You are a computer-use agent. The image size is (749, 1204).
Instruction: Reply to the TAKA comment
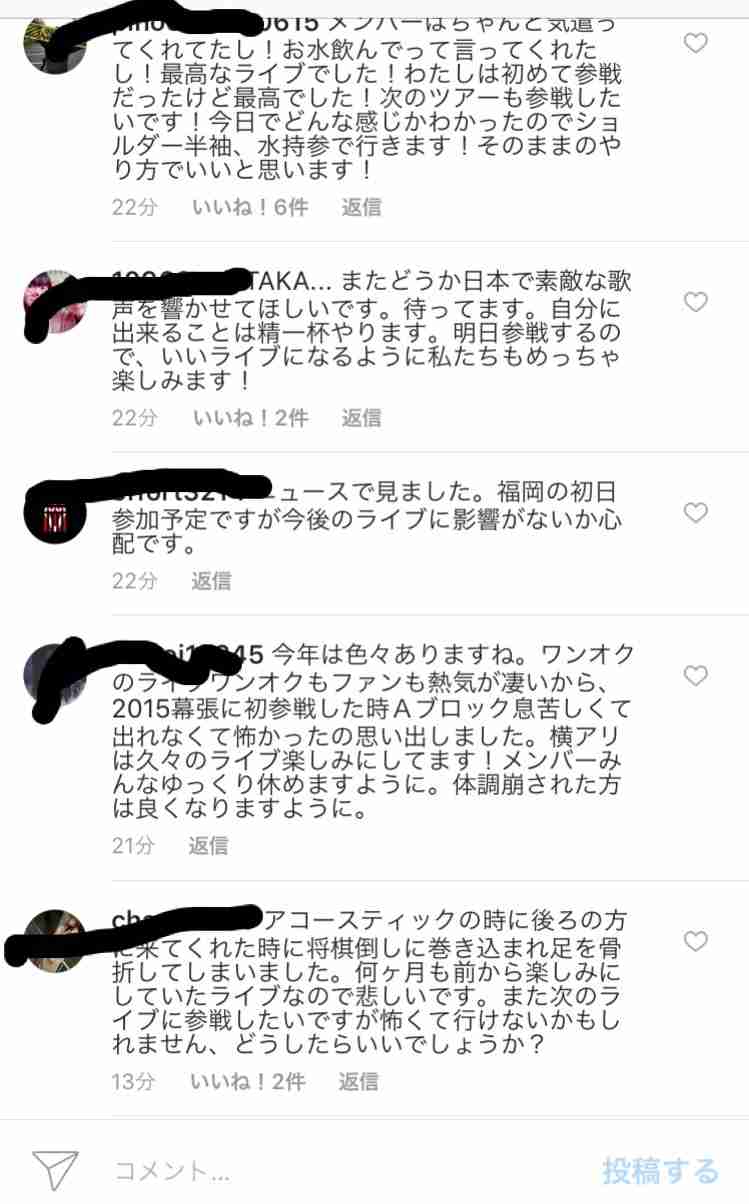point(361,418)
